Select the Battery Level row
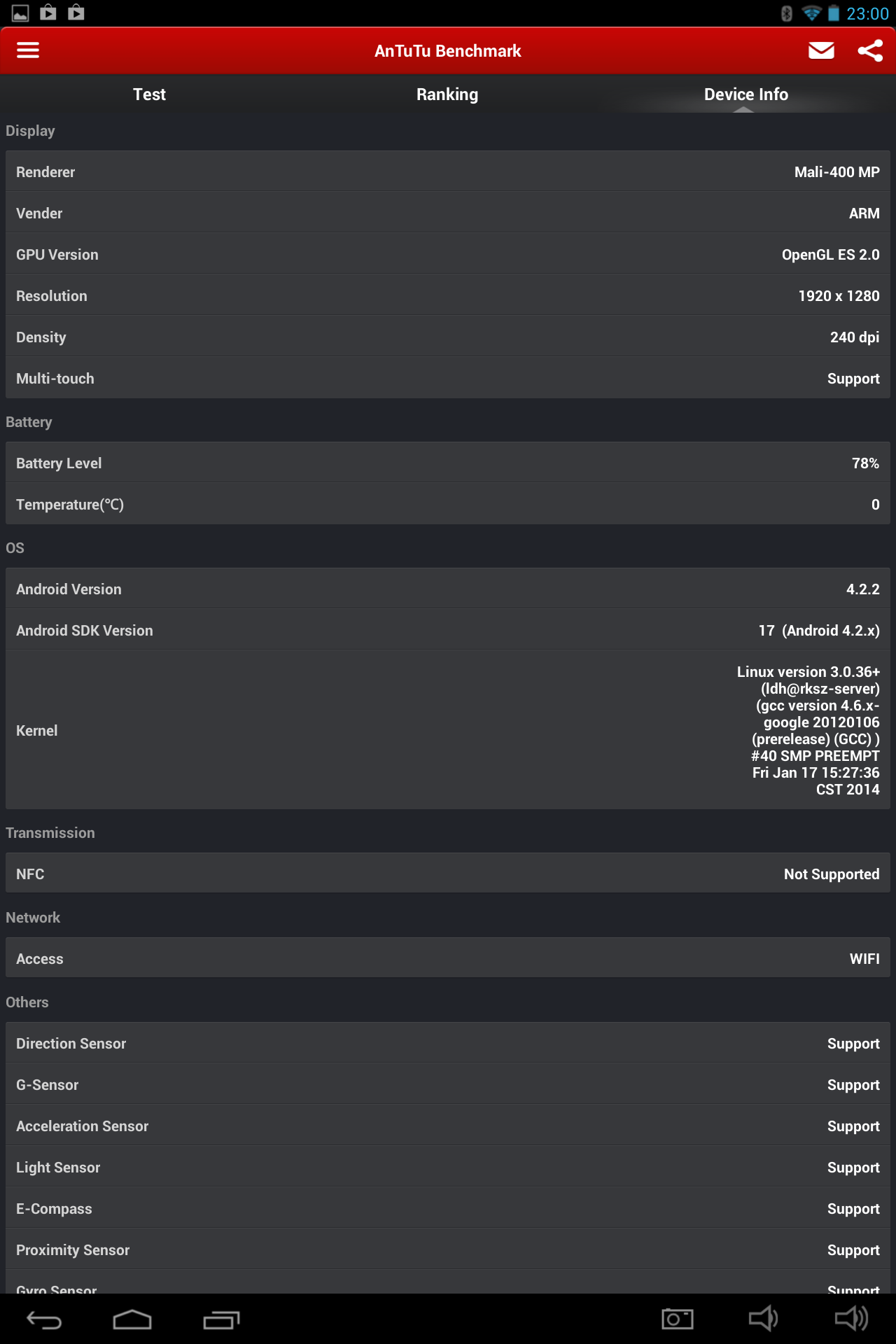896x1344 pixels. (x=448, y=463)
